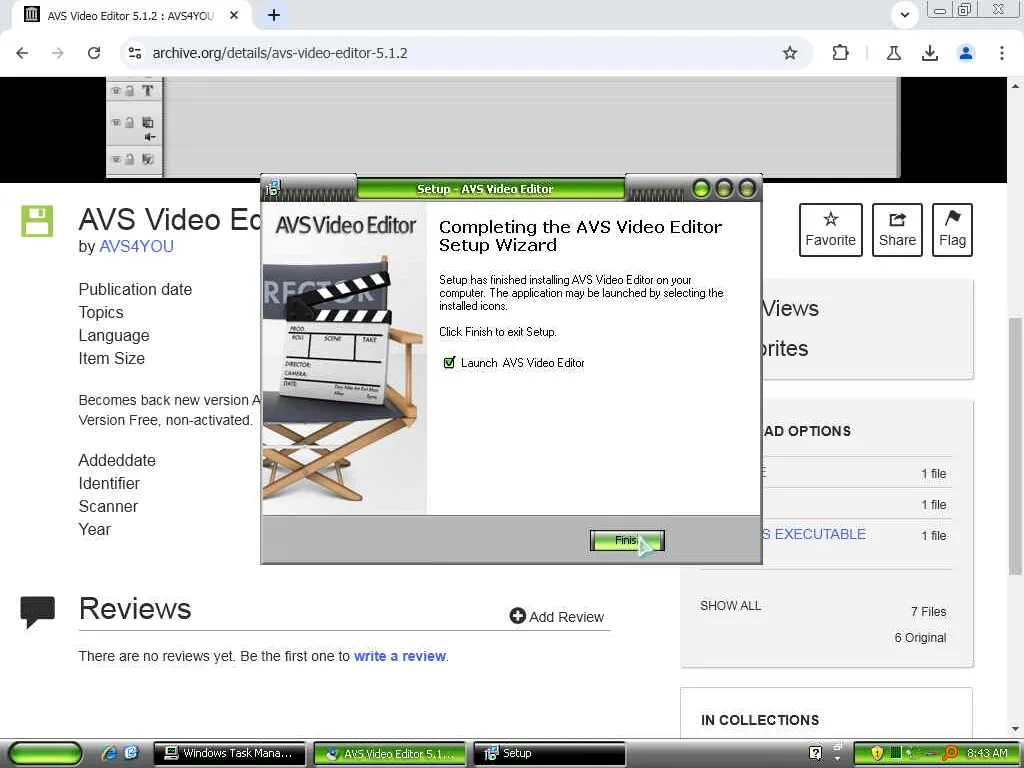The height and width of the screenshot is (768, 1024).
Task: Toggle Launch AVS Video Editor checkbox
Action: click(449, 362)
